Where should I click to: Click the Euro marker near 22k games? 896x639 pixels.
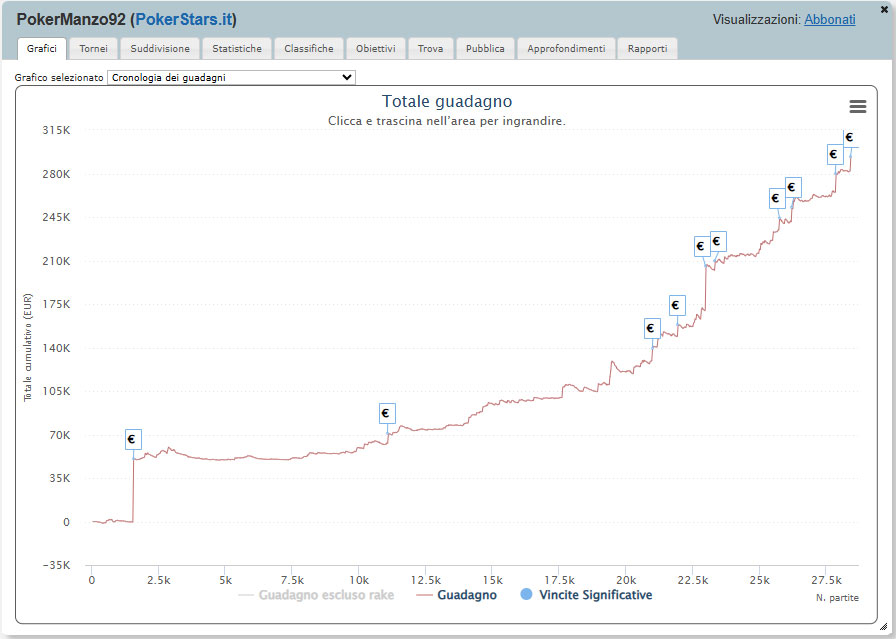coord(677,305)
